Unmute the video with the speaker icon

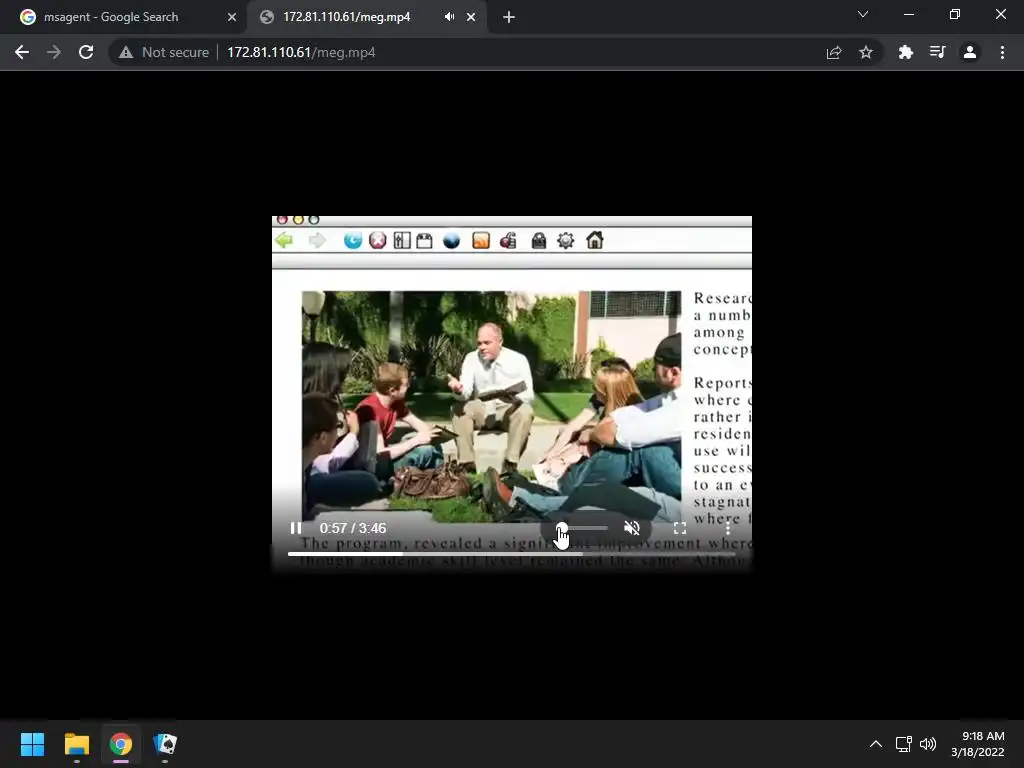pyautogui.click(x=632, y=528)
